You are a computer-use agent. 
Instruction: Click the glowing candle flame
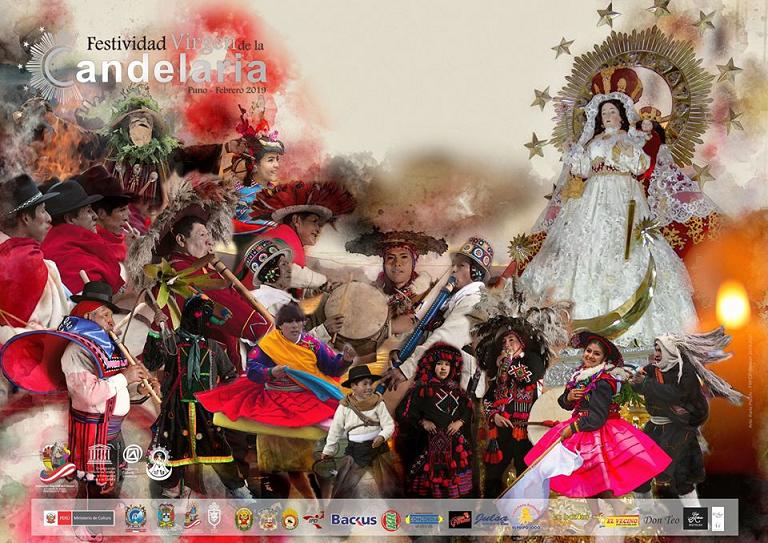(x=733, y=304)
